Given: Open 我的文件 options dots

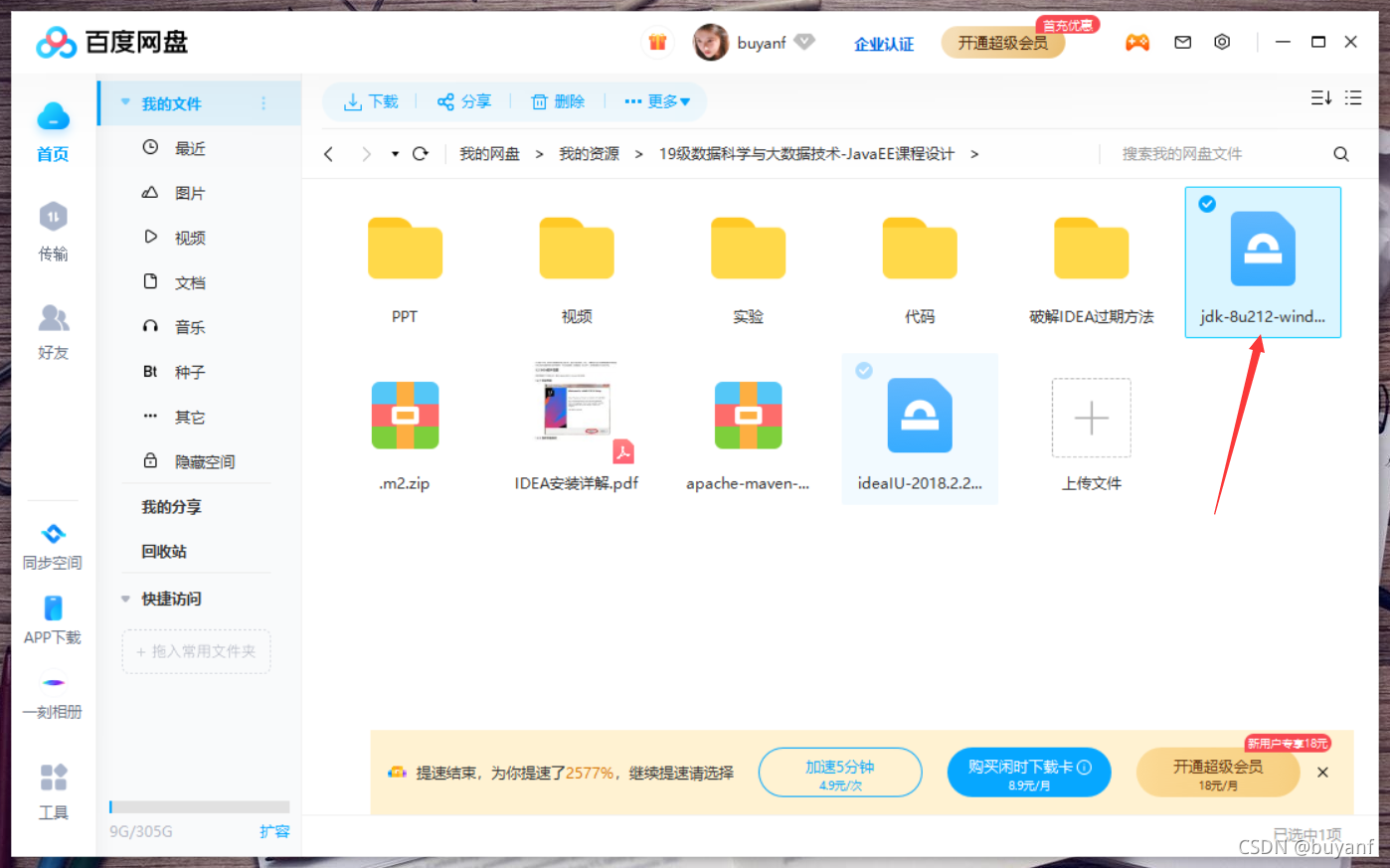Looking at the screenshot, I should [x=263, y=103].
